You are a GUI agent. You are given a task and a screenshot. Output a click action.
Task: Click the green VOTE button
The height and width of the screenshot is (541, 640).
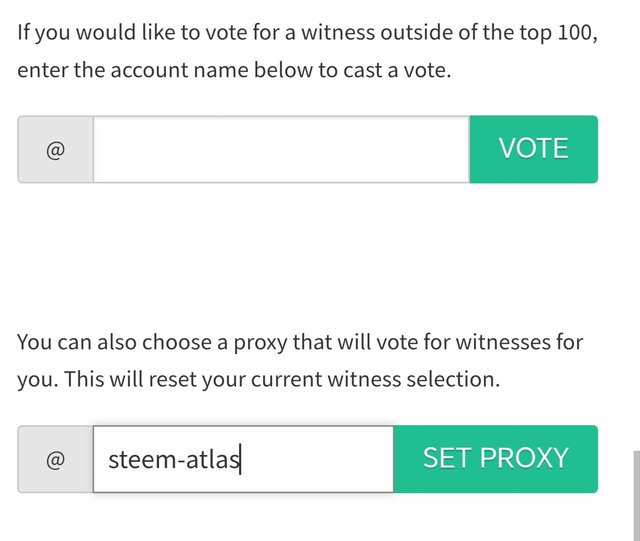coord(533,149)
